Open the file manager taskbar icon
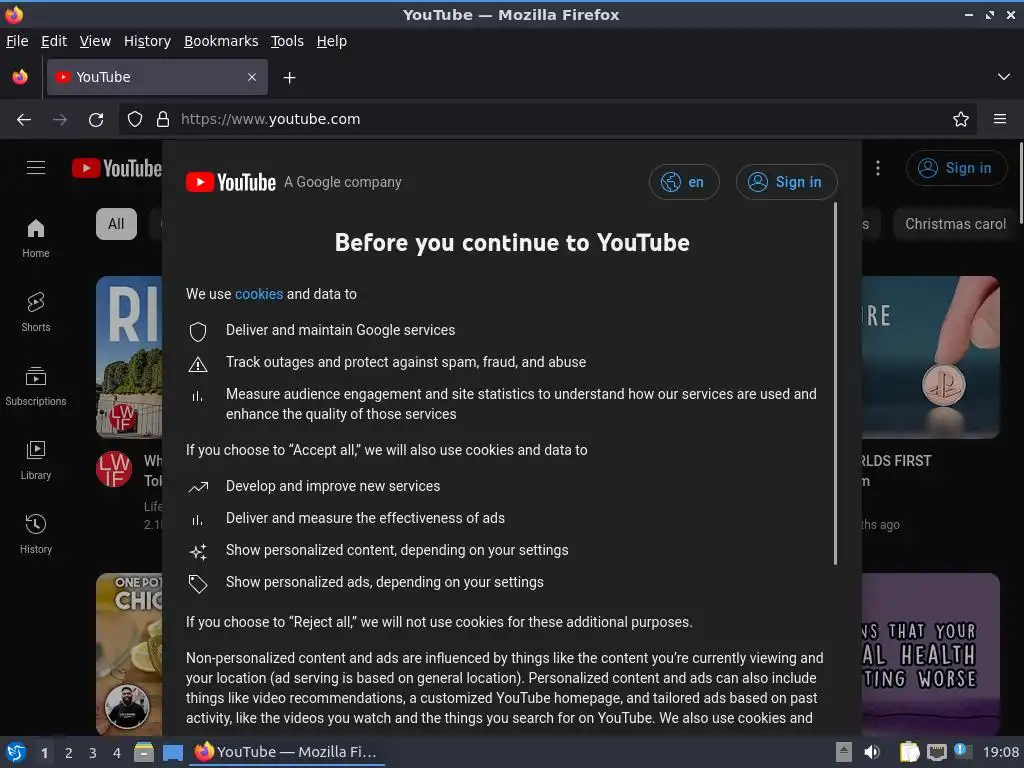Image resolution: width=1024 pixels, height=768 pixels. coord(144,752)
